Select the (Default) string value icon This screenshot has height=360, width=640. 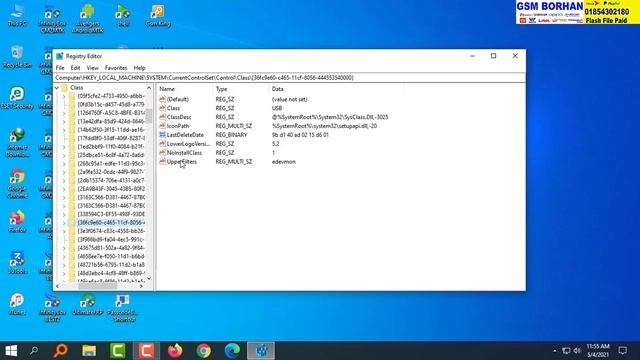[162, 99]
